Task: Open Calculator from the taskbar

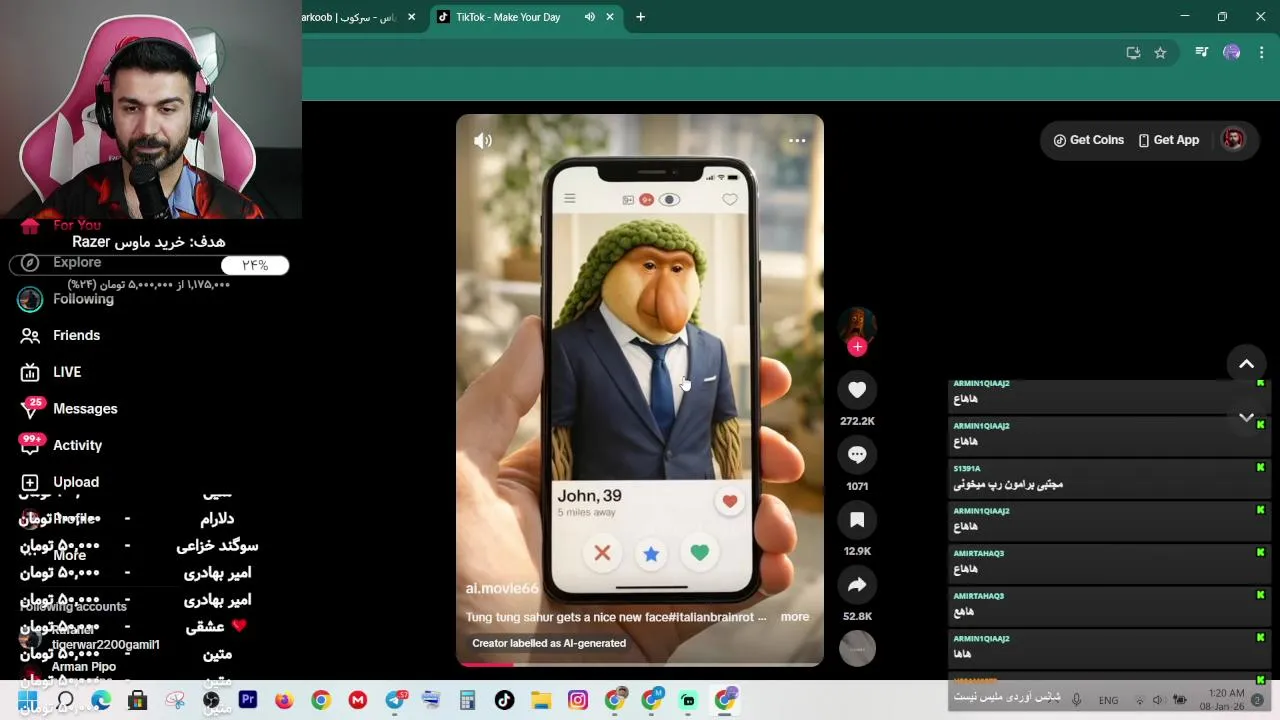Action: click(x=467, y=701)
